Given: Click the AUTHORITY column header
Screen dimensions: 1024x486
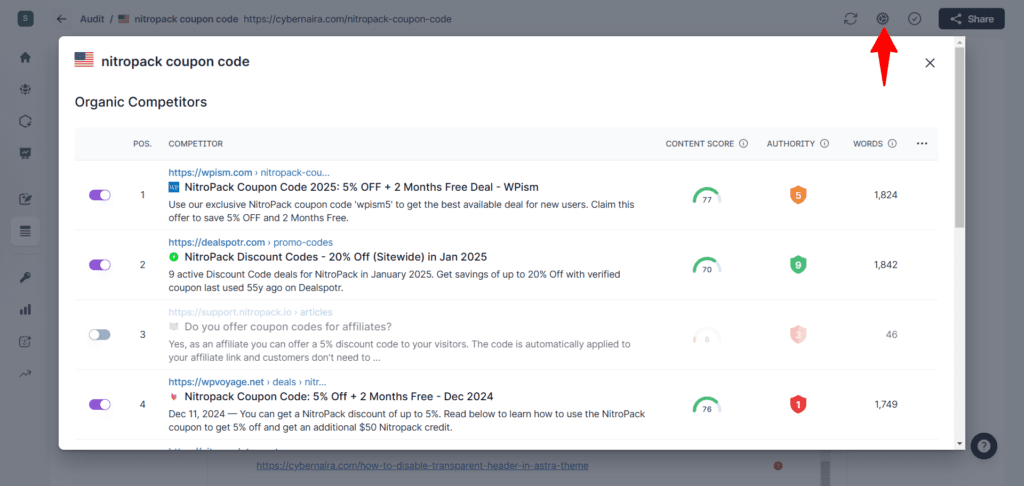Looking at the screenshot, I should pyautogui.click(x=791, y=144).
